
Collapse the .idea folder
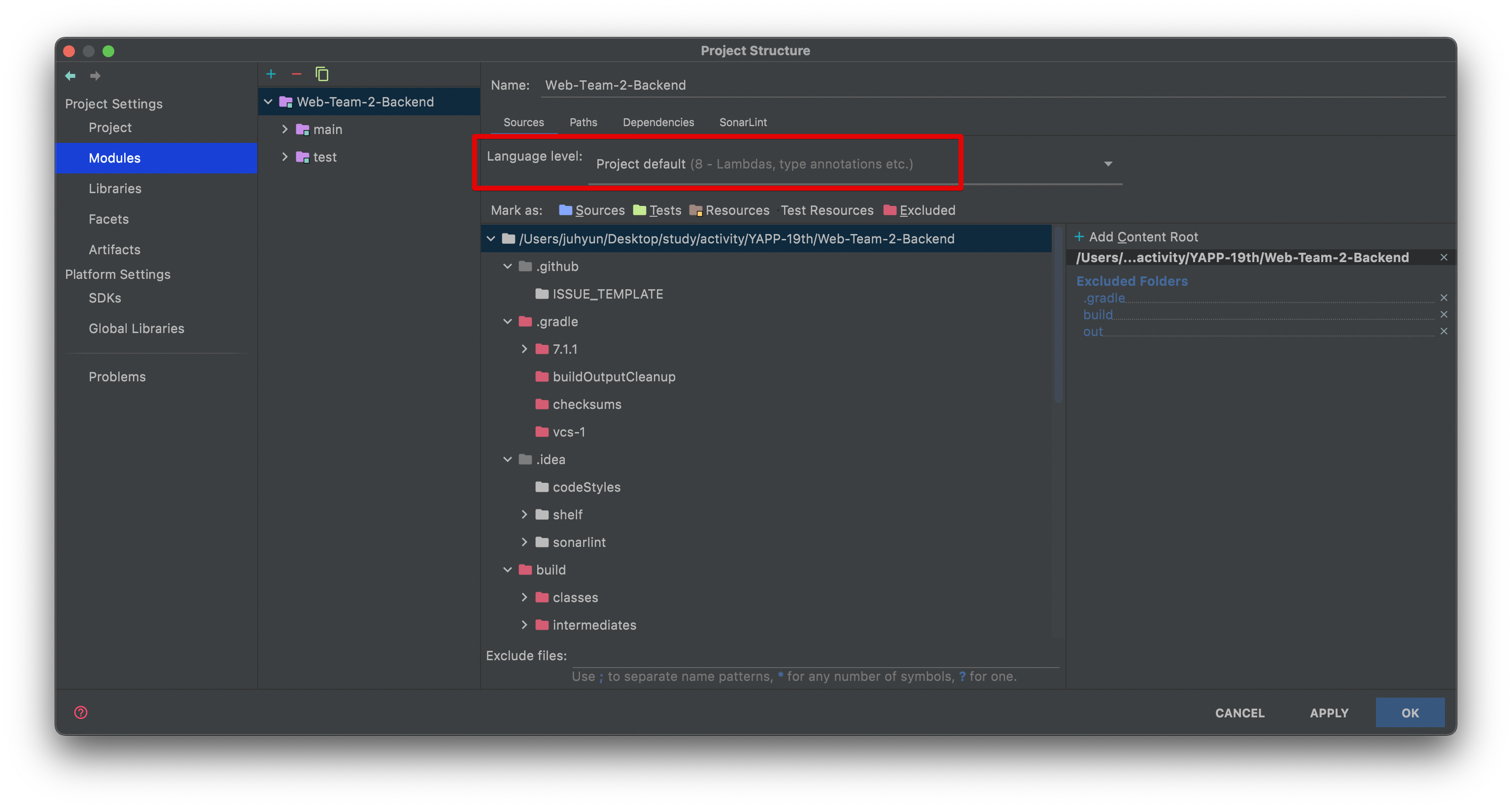tap(507, 460)
